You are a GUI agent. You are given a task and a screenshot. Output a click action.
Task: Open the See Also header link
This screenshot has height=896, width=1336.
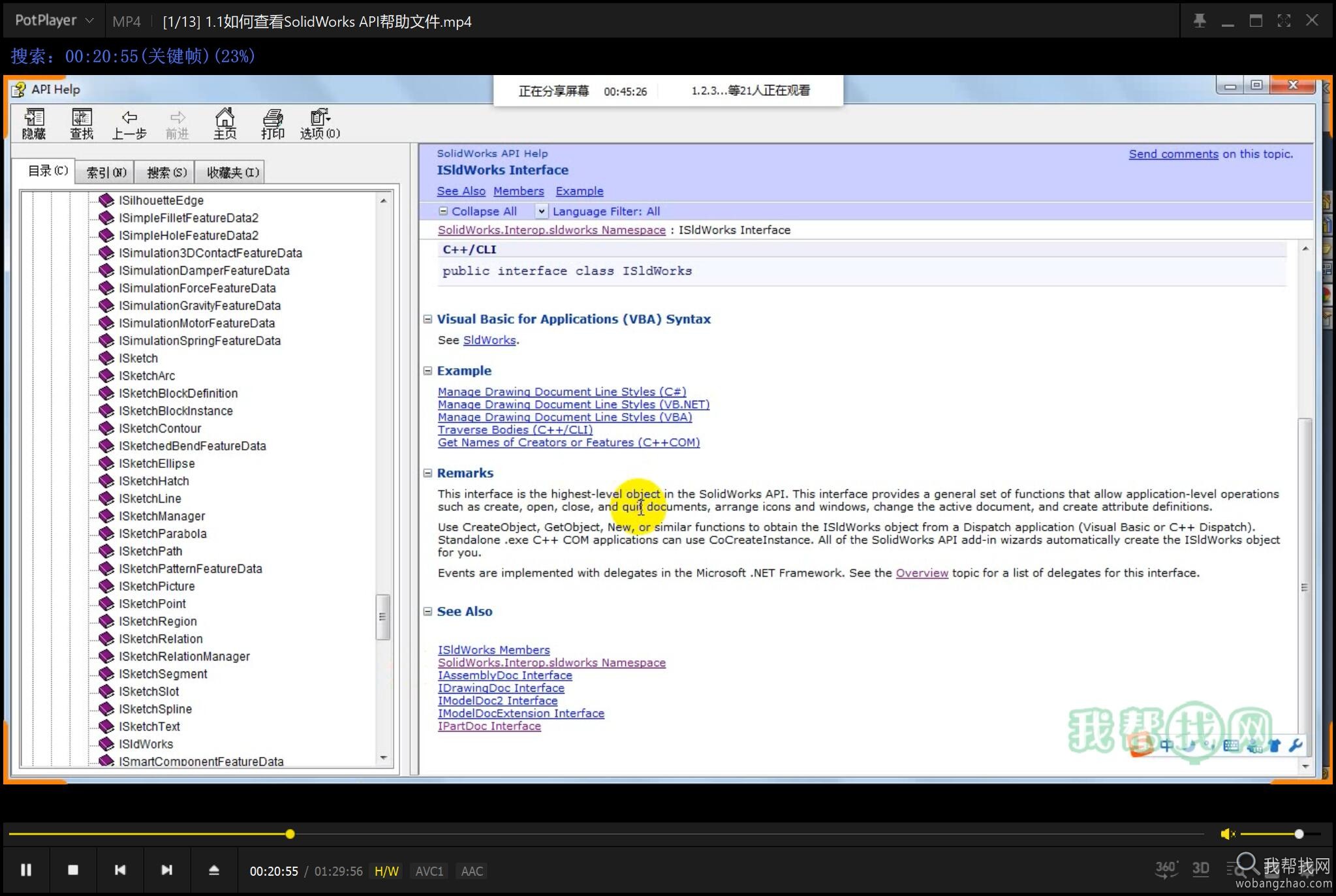(x=461, y=191)
